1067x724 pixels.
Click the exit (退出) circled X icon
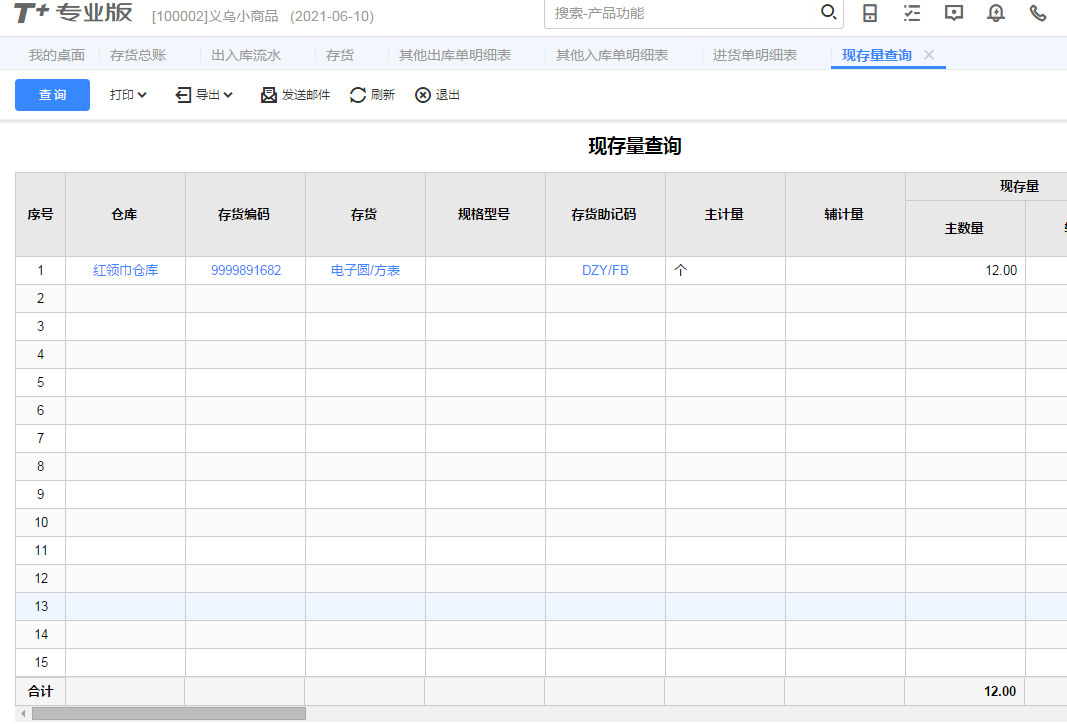click(x=423, y=95)
